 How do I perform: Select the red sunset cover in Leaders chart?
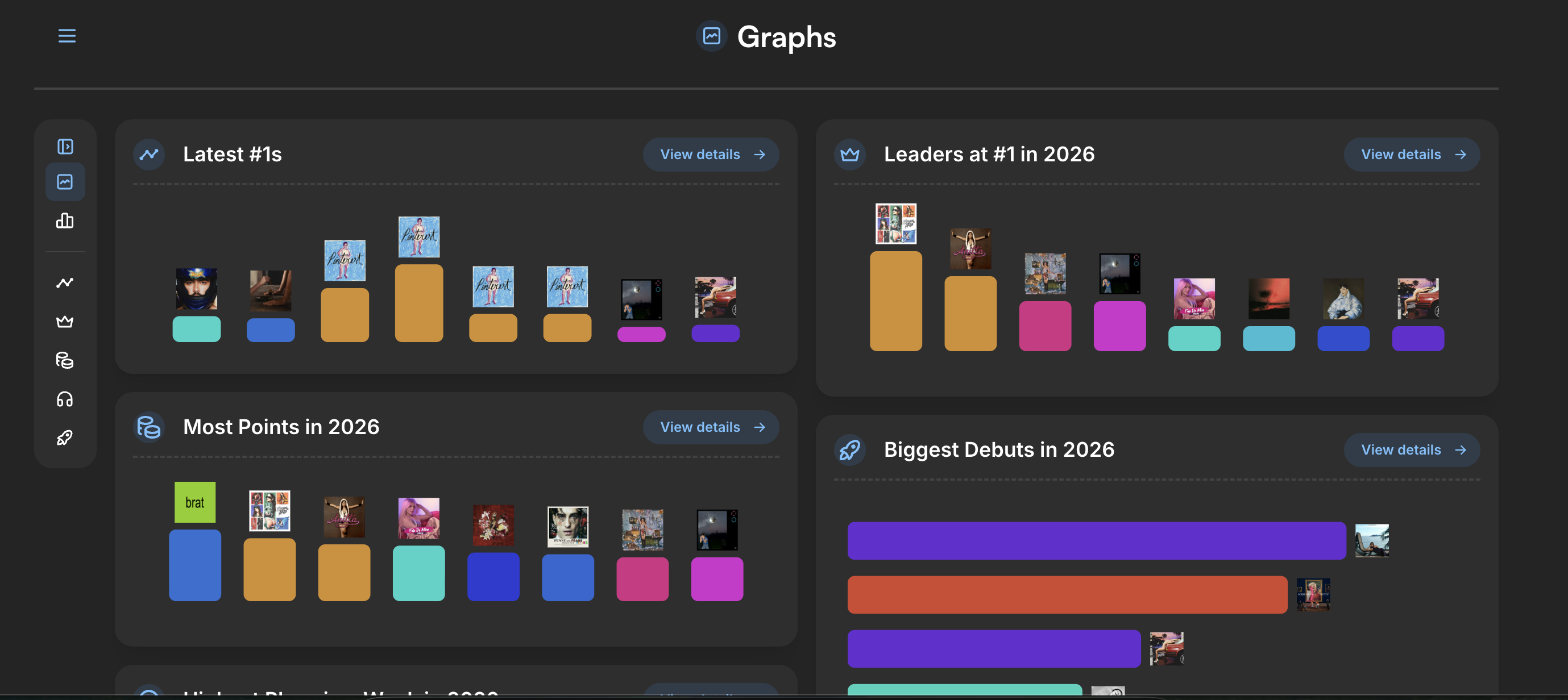(1269, 299)
